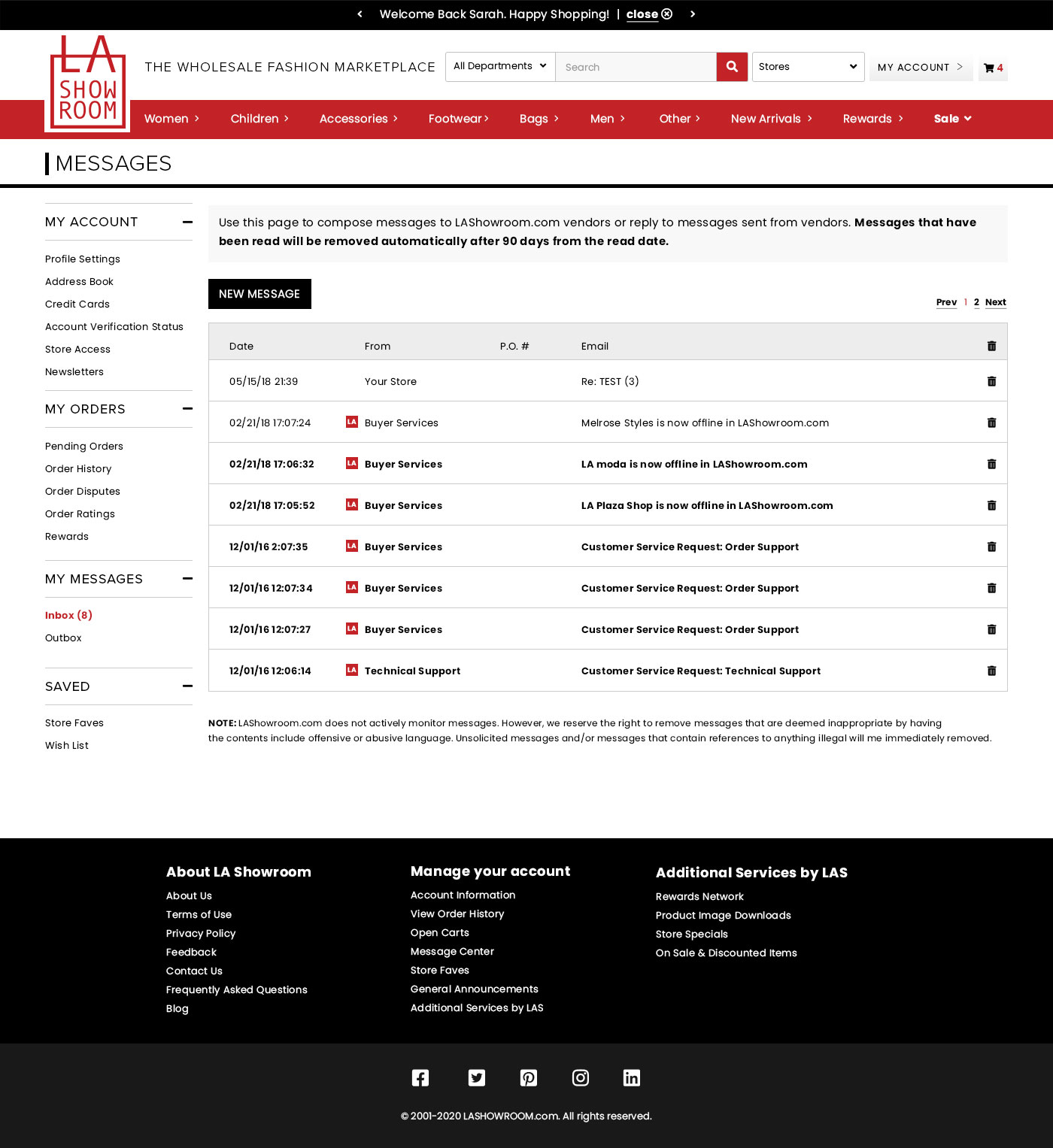
Task: Collapse the My Account sidebar section
Action: (x=187, y=222)
